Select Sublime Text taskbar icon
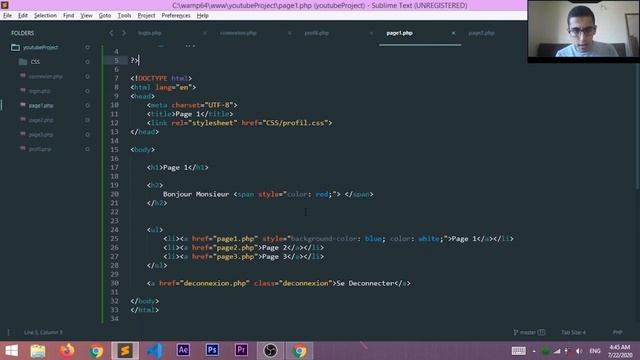 coord(125,351)
